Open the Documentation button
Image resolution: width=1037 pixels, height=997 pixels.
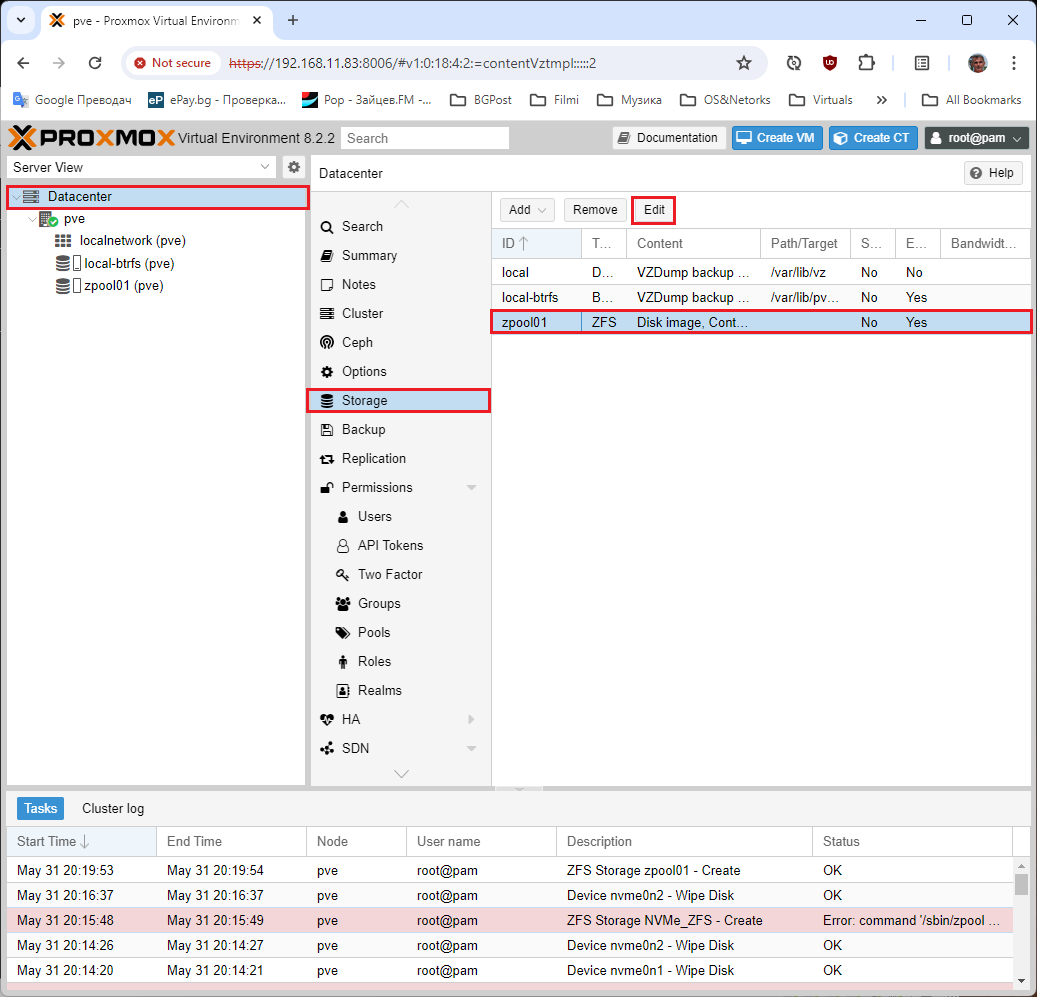point(669,138)
